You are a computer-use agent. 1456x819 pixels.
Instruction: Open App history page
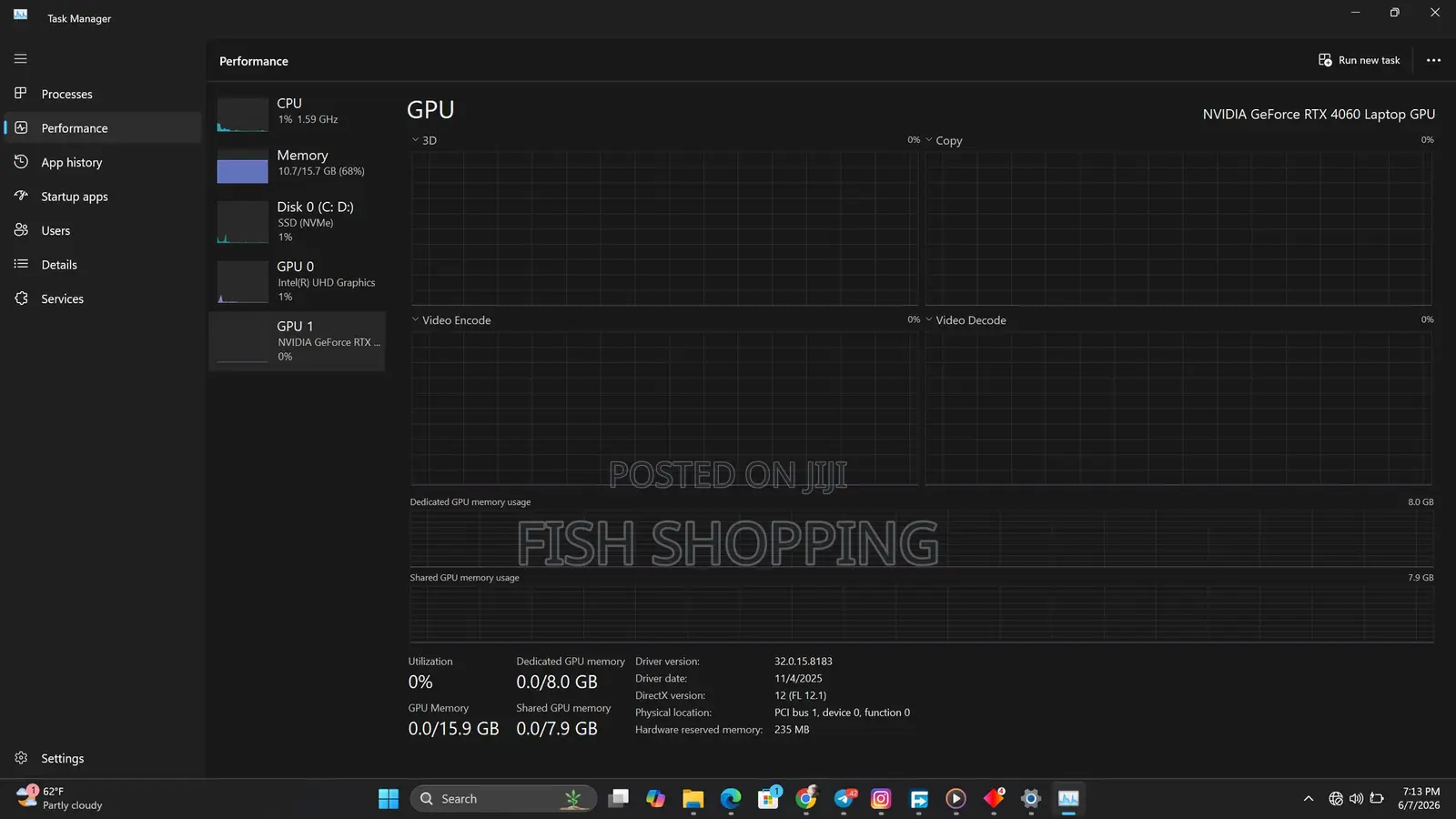tap(102, 162)
